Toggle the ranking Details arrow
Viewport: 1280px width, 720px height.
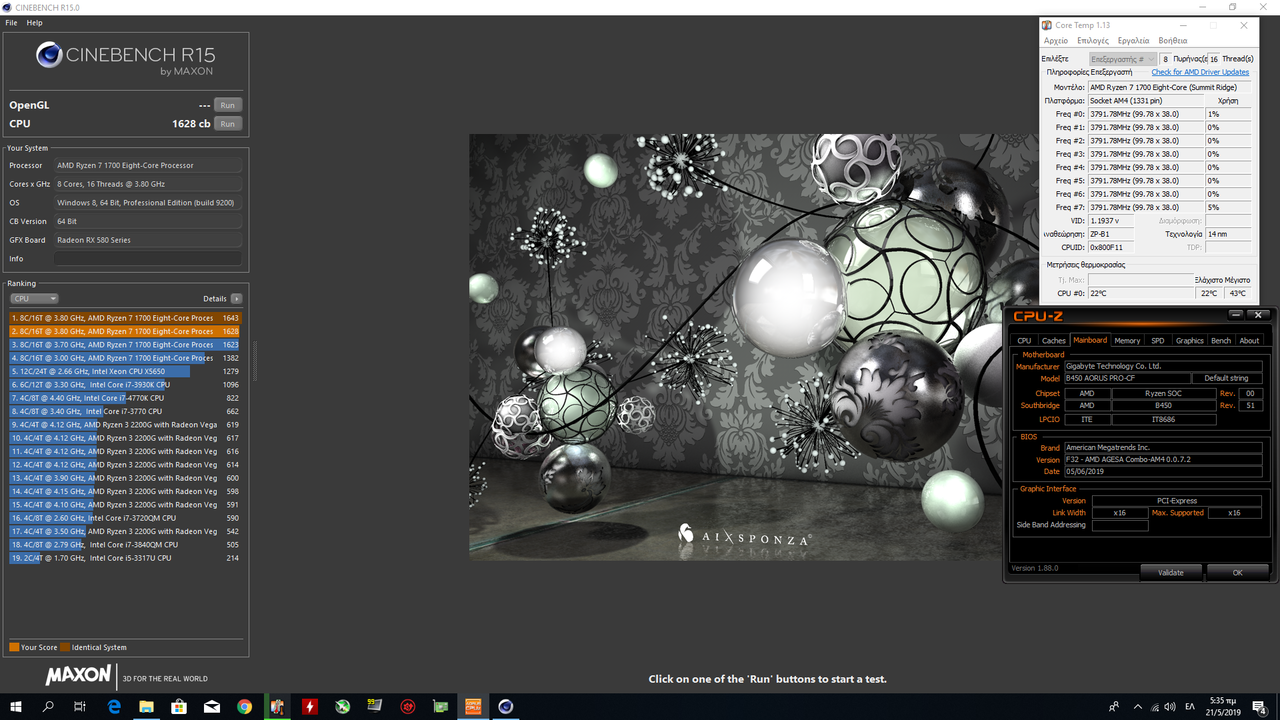coord(236,298)
